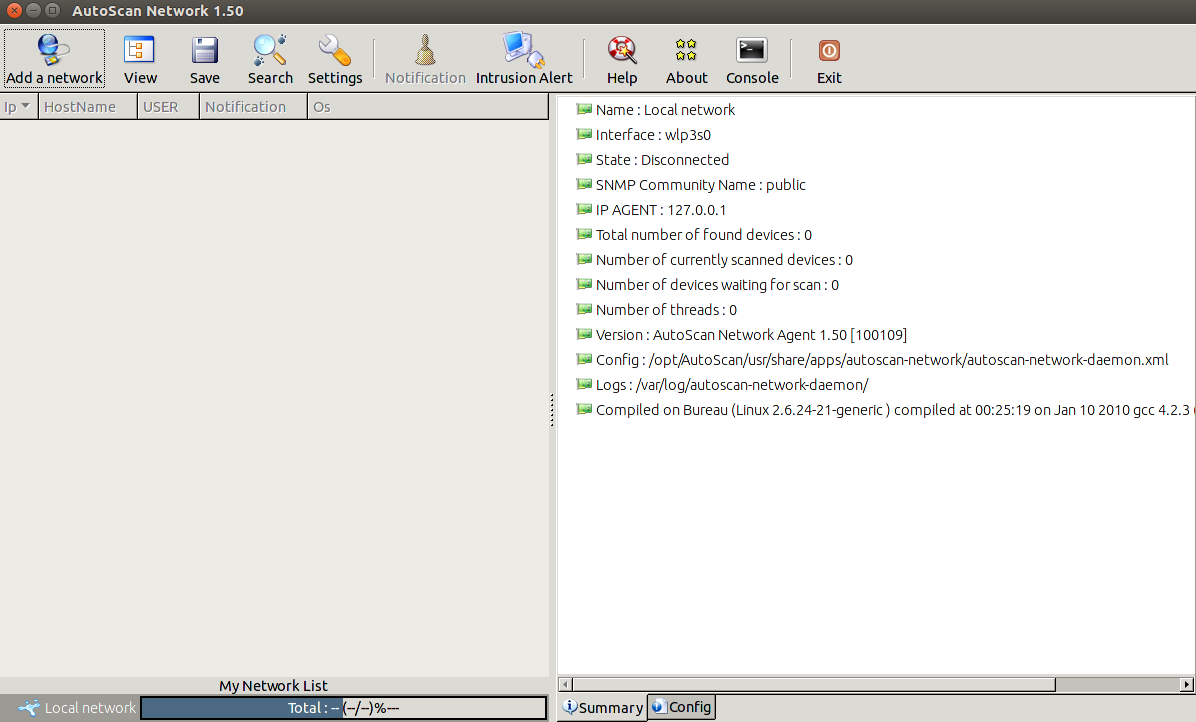The image size is (1196, 722).
Task: Click the horizontal scrollbar right arrow
Action: (1187, 685)
